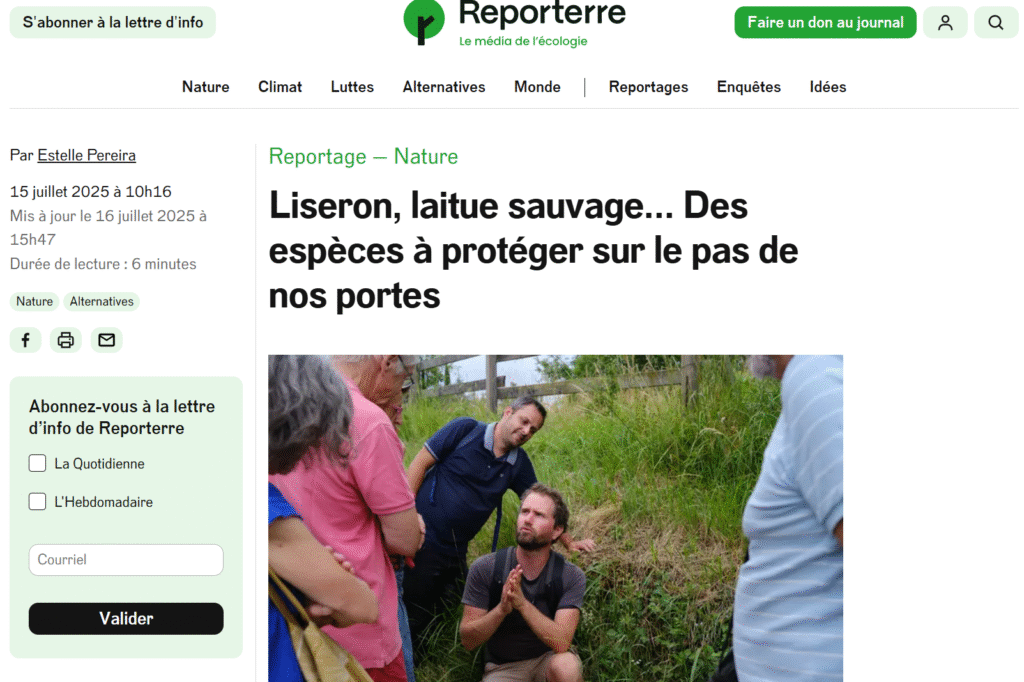Open the search magnifier icon
This screenshot has height=682, width=1024.
click(x=995, y=23)
